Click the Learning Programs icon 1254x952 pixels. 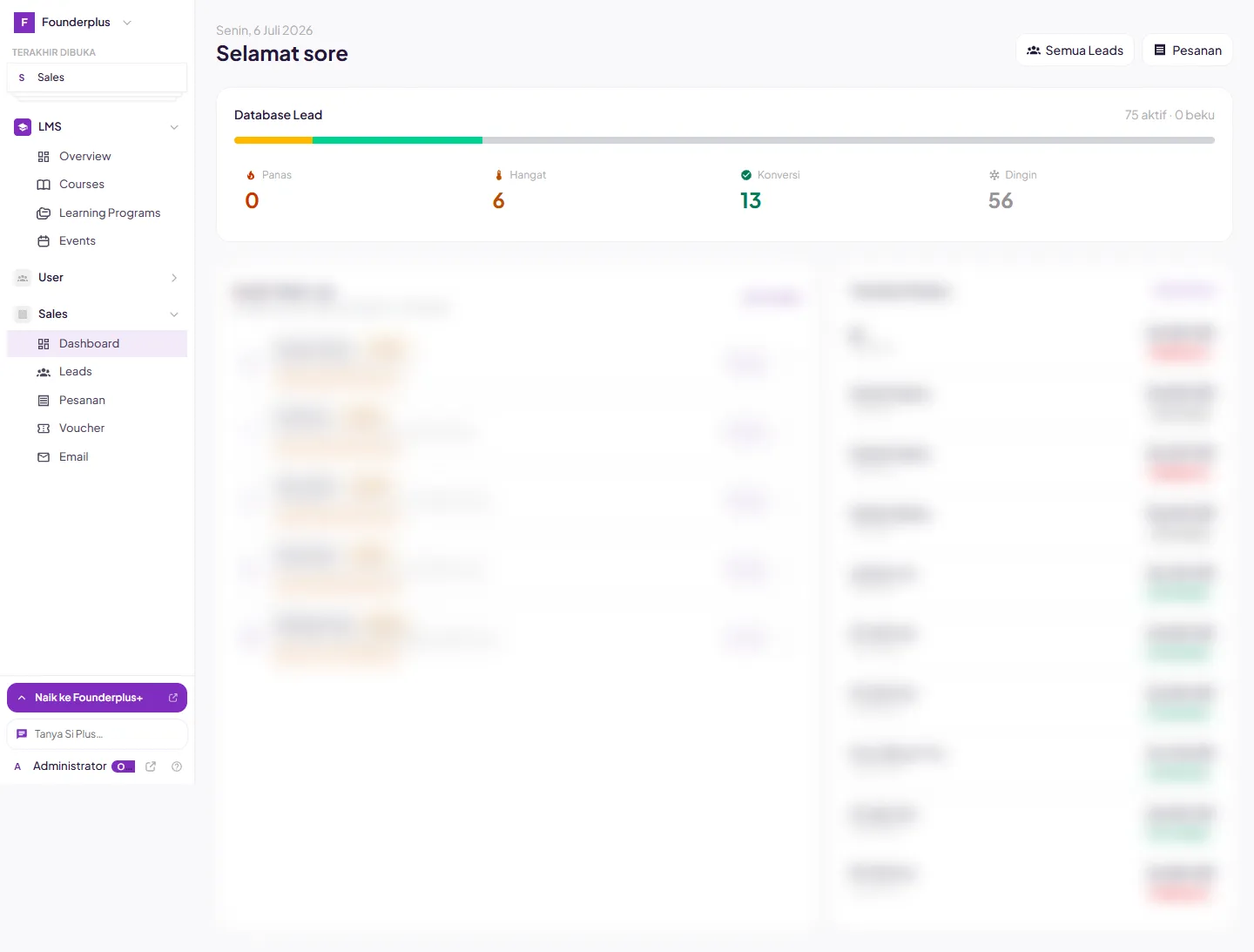(44, 213)
